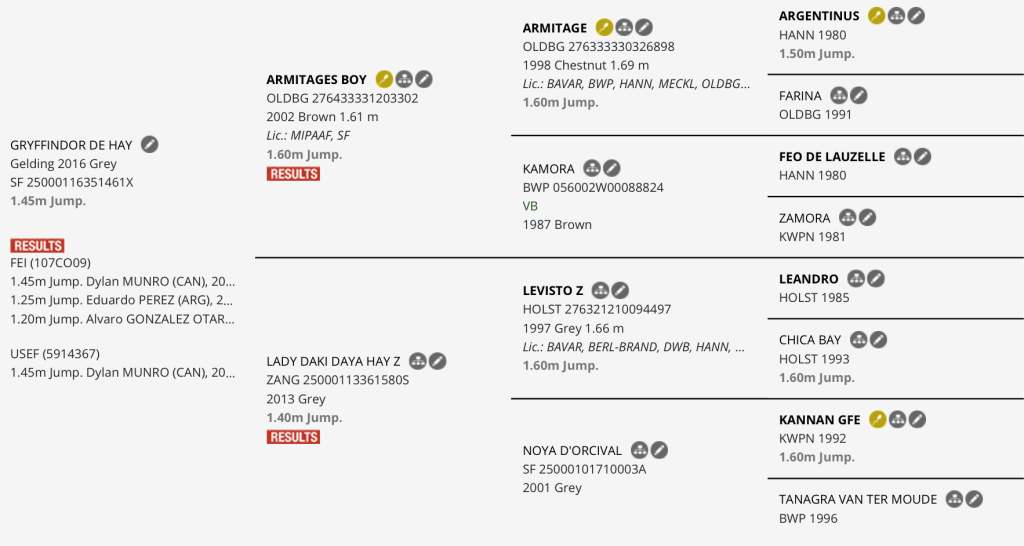Click the yellow icon beside Argentinus
This screenshot has width=1024, height=546.
[x=876, y=16]
